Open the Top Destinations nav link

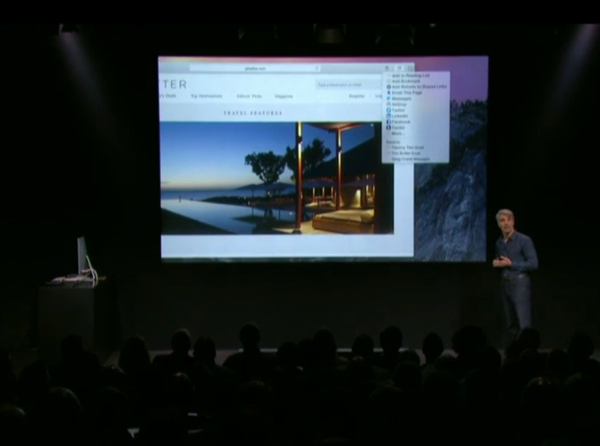click(206, 96)
